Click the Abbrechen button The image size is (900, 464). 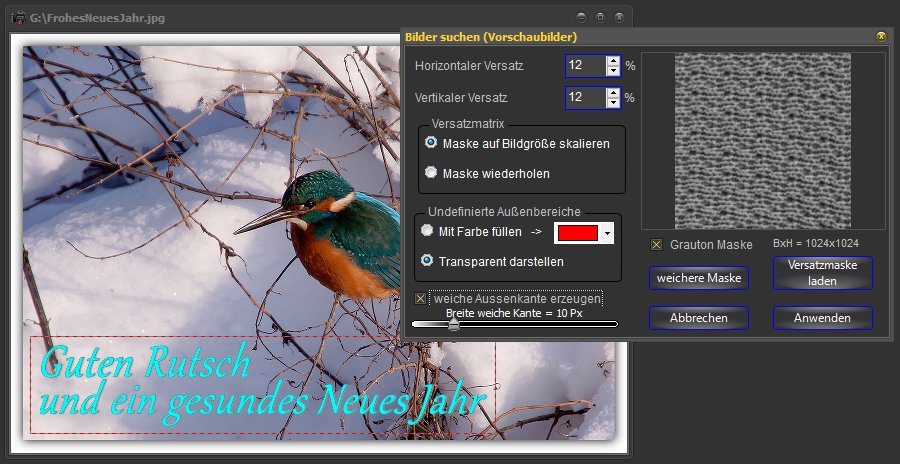pos(699,318)
